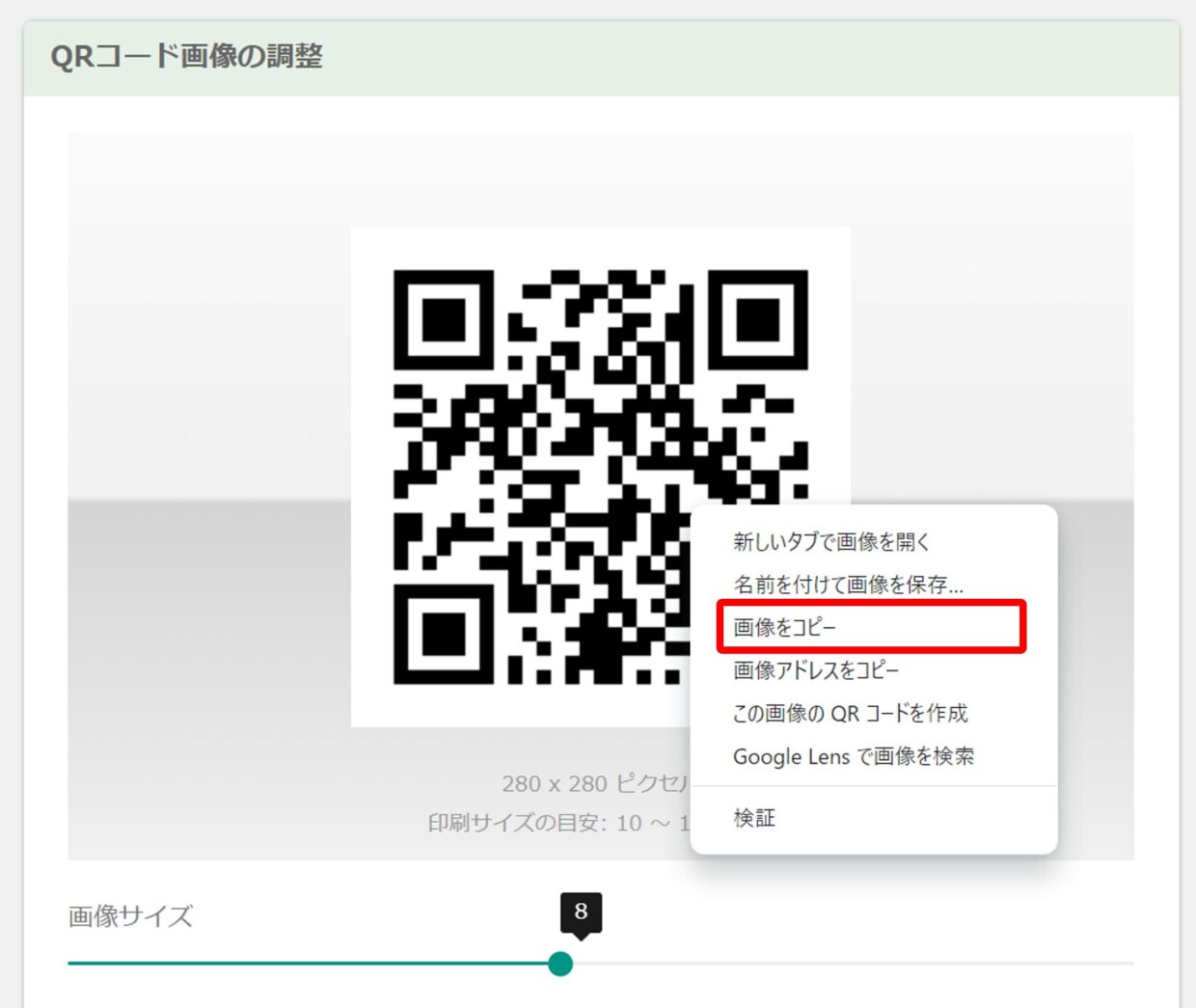Select '新しいタブで画像を開く' in context menu

coord(874,542)
